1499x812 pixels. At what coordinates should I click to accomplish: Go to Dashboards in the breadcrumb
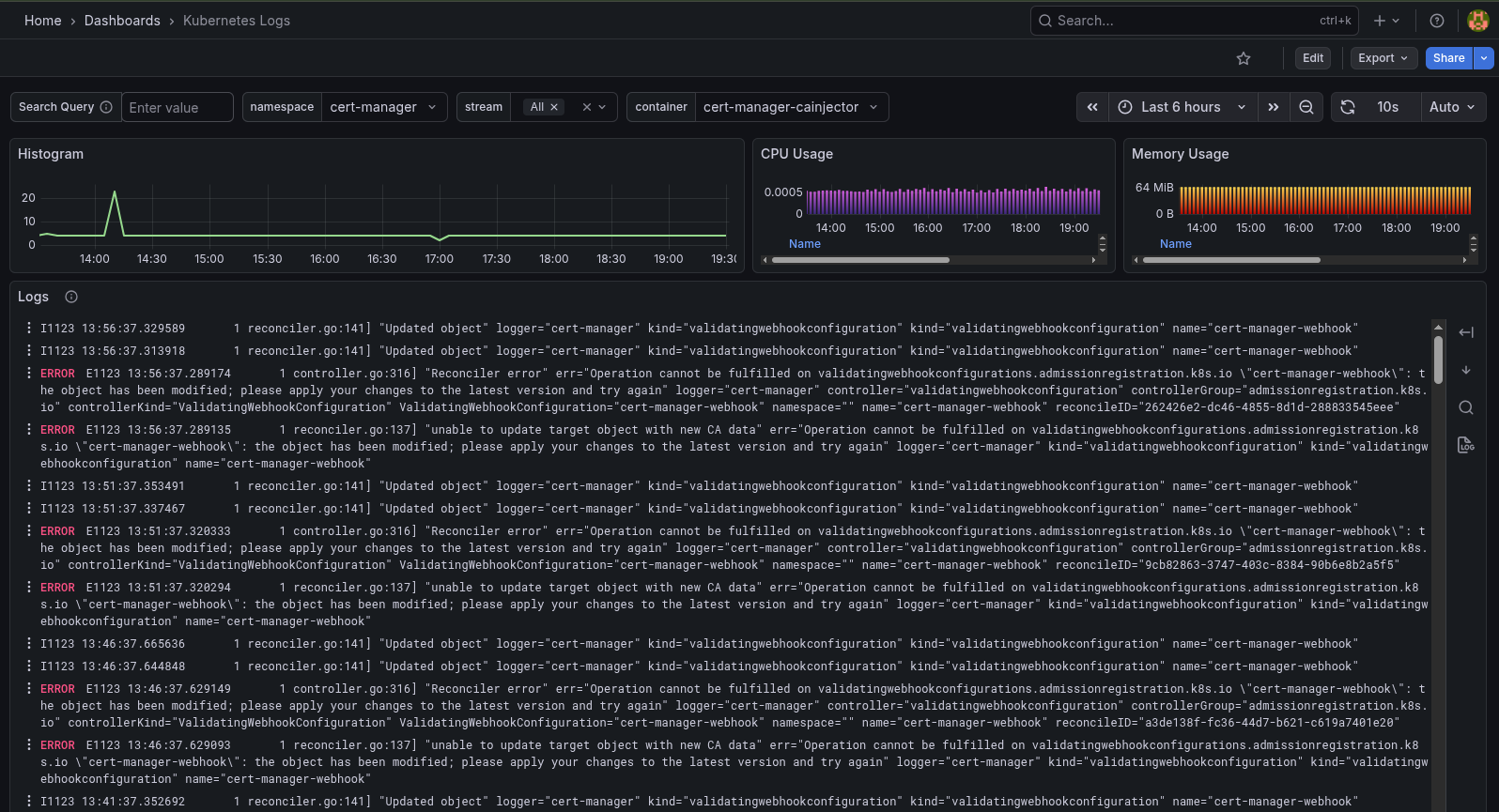pyautogui.click(x=122, y=21)
